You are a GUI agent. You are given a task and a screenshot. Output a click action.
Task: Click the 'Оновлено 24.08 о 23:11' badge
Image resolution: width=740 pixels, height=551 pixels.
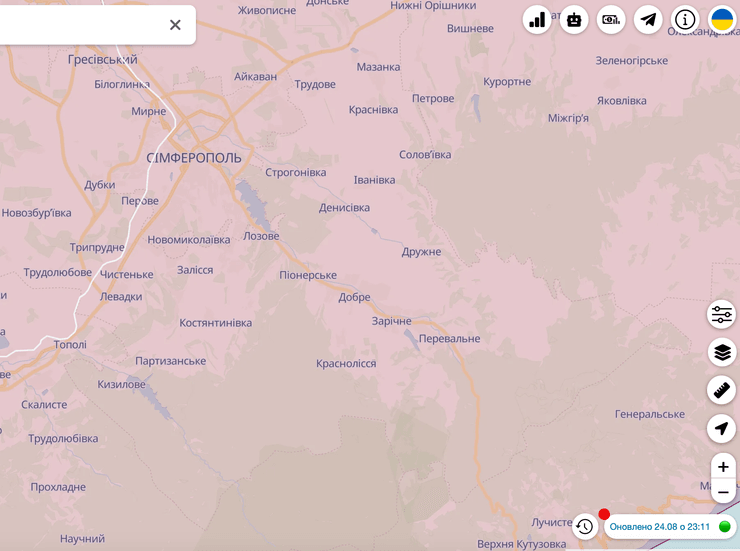click(660, 526)
